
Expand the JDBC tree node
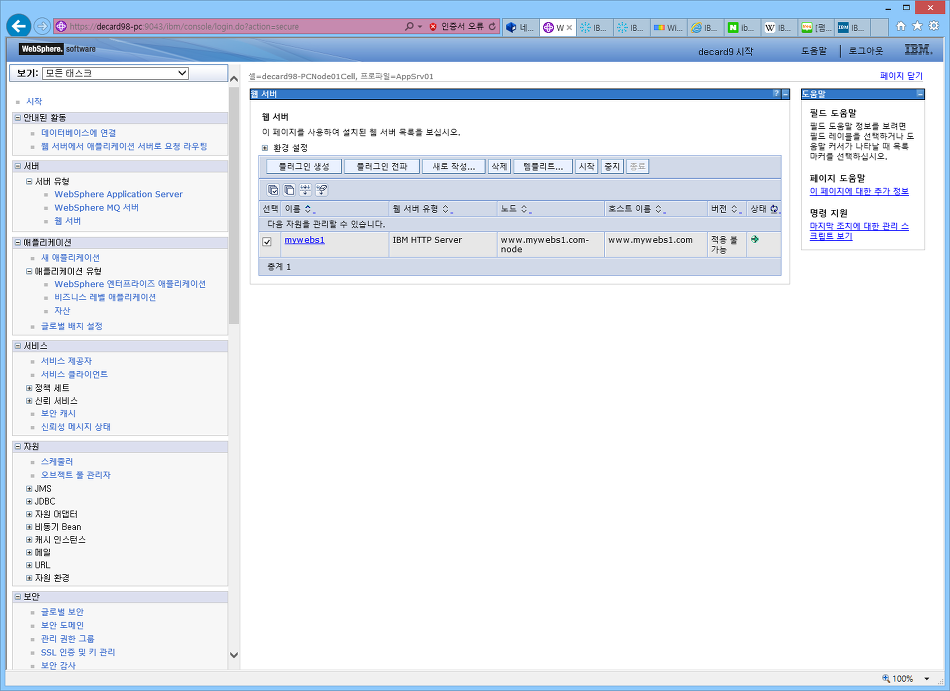[29, 501]
